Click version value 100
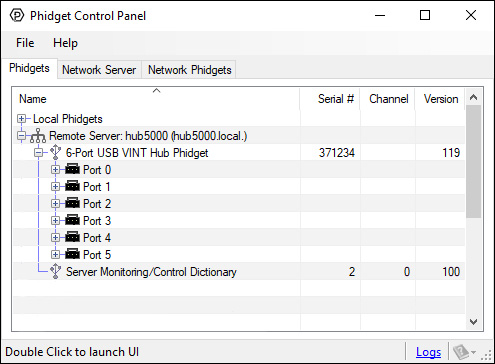Screen dimensions: 495x364 pyautogui.click(x=451, y=272)
